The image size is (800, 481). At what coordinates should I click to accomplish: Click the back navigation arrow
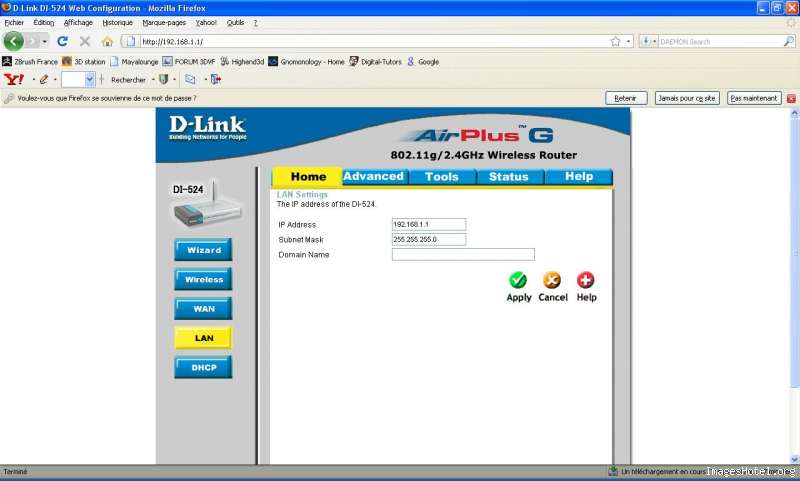[14, 41]
